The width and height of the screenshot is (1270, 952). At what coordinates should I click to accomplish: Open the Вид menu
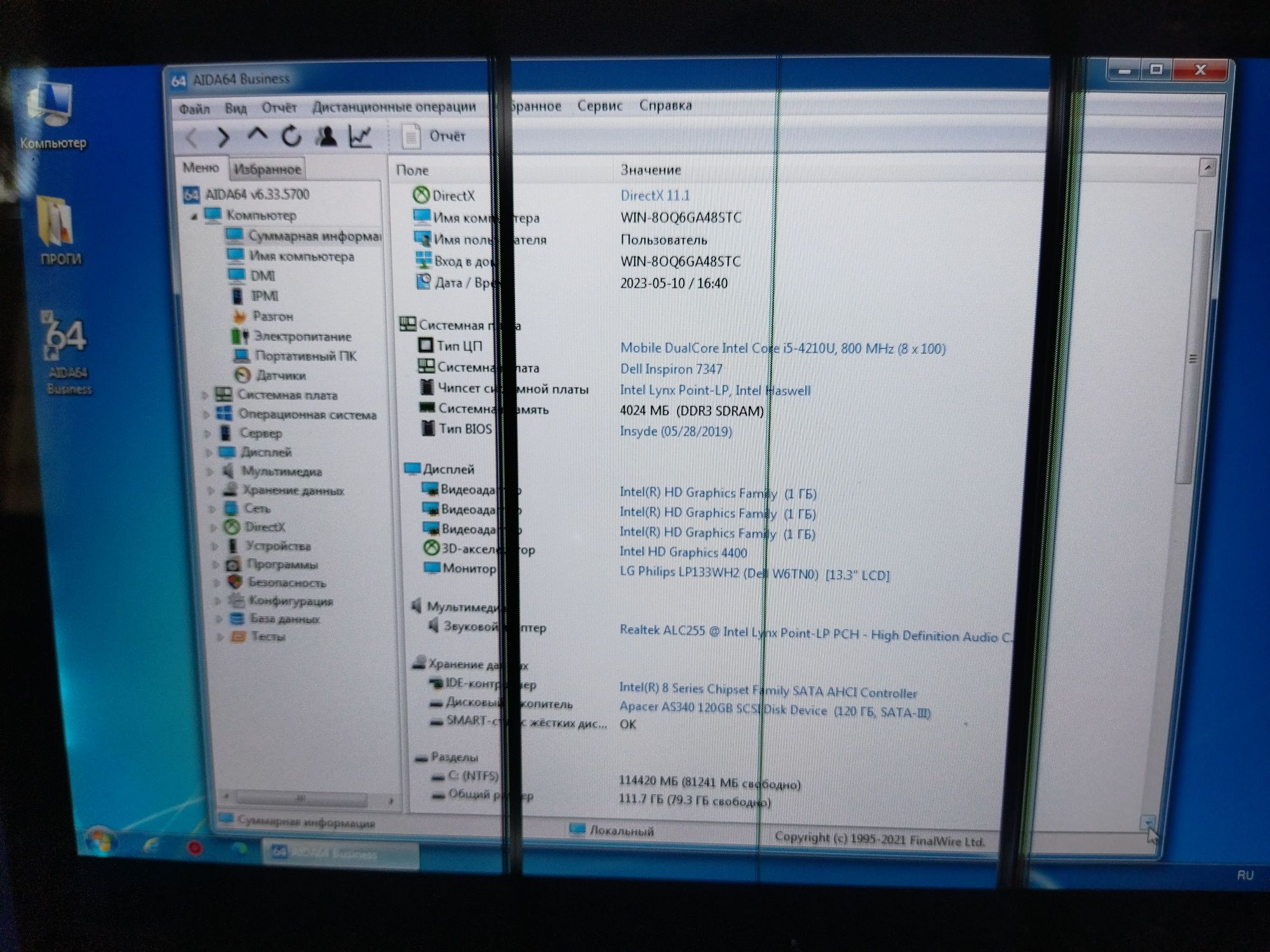(x=236, y=108)
